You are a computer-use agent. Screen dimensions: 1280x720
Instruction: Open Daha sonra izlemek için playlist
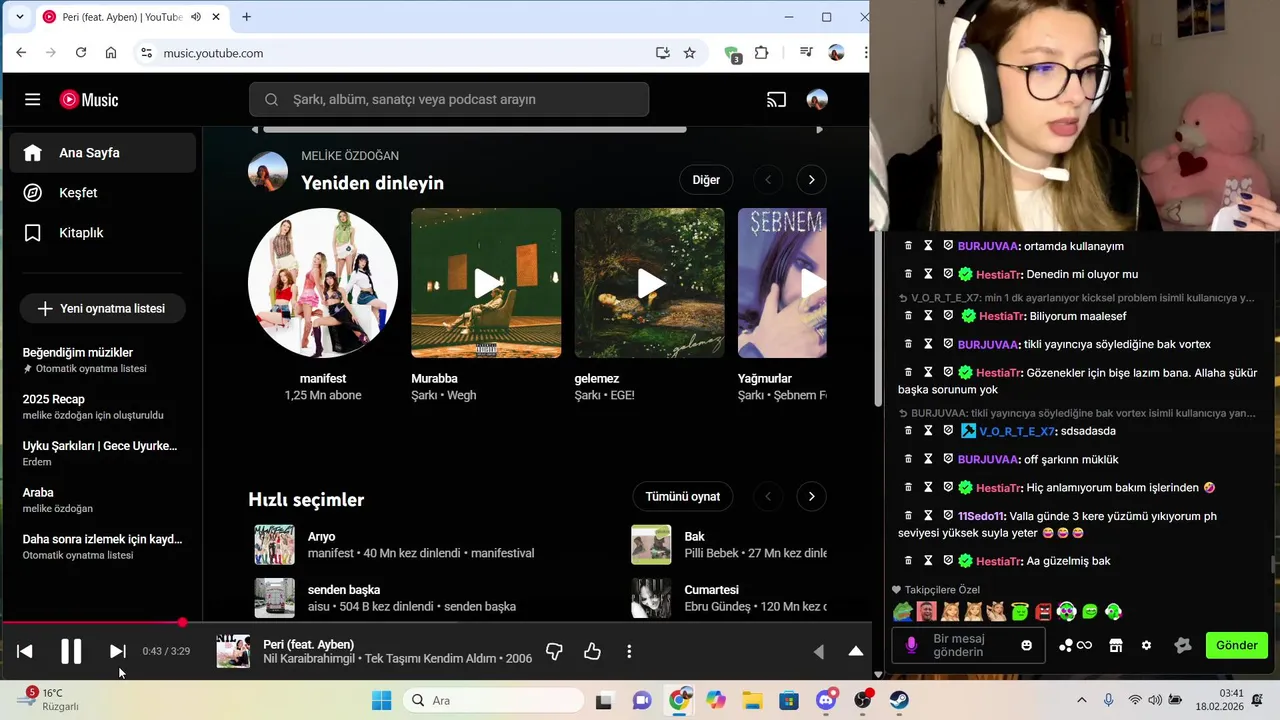103,546
